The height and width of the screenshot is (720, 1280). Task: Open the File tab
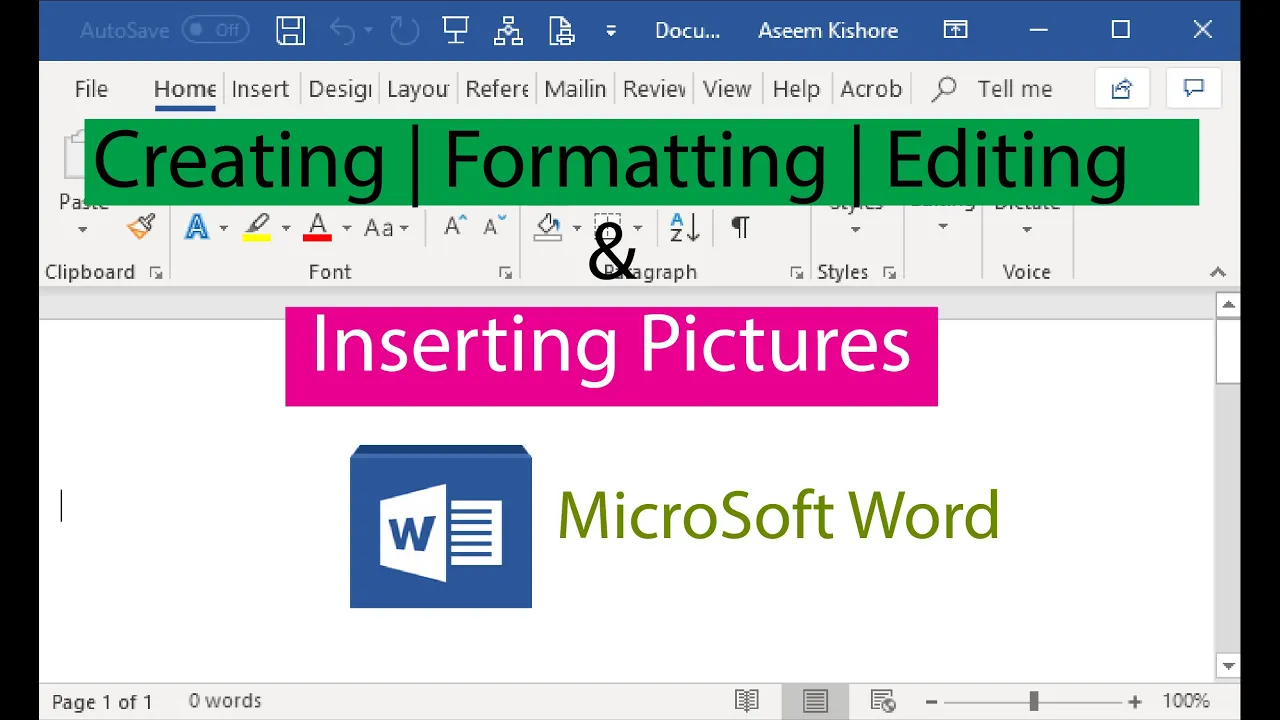(91, 89)
